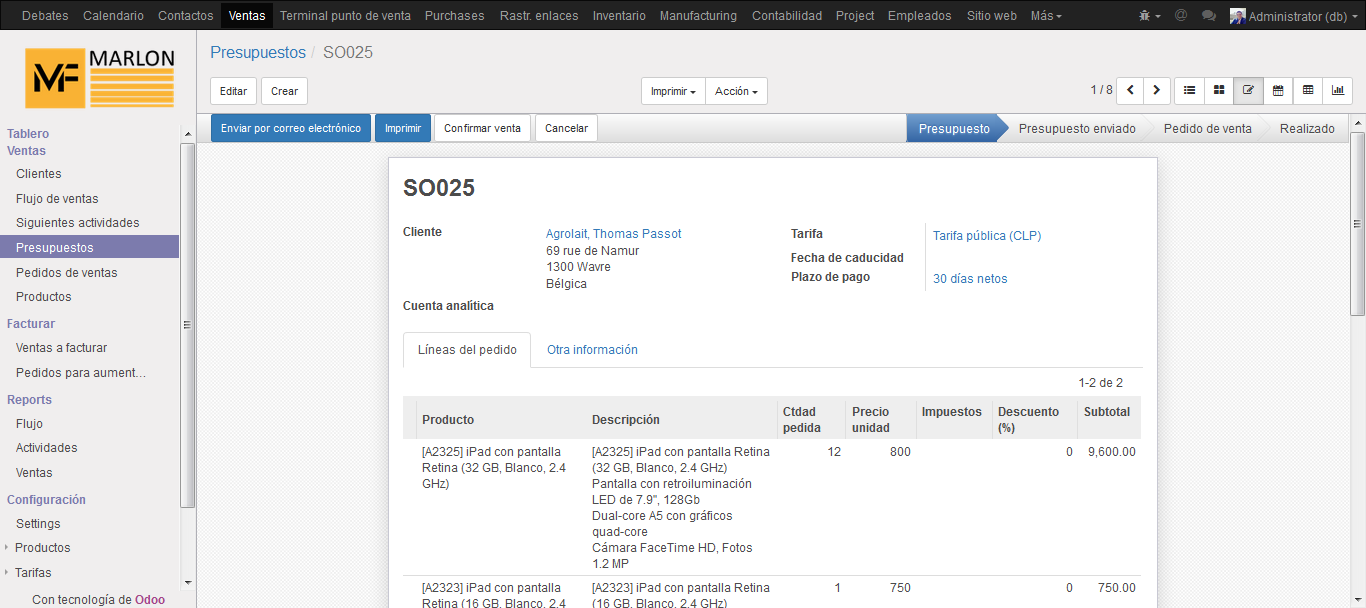Image resolution: width=1366 pixels, height=608 pixels.
Task: Expand the Productos item under Configuración
Action: click(x=42, y=548)
